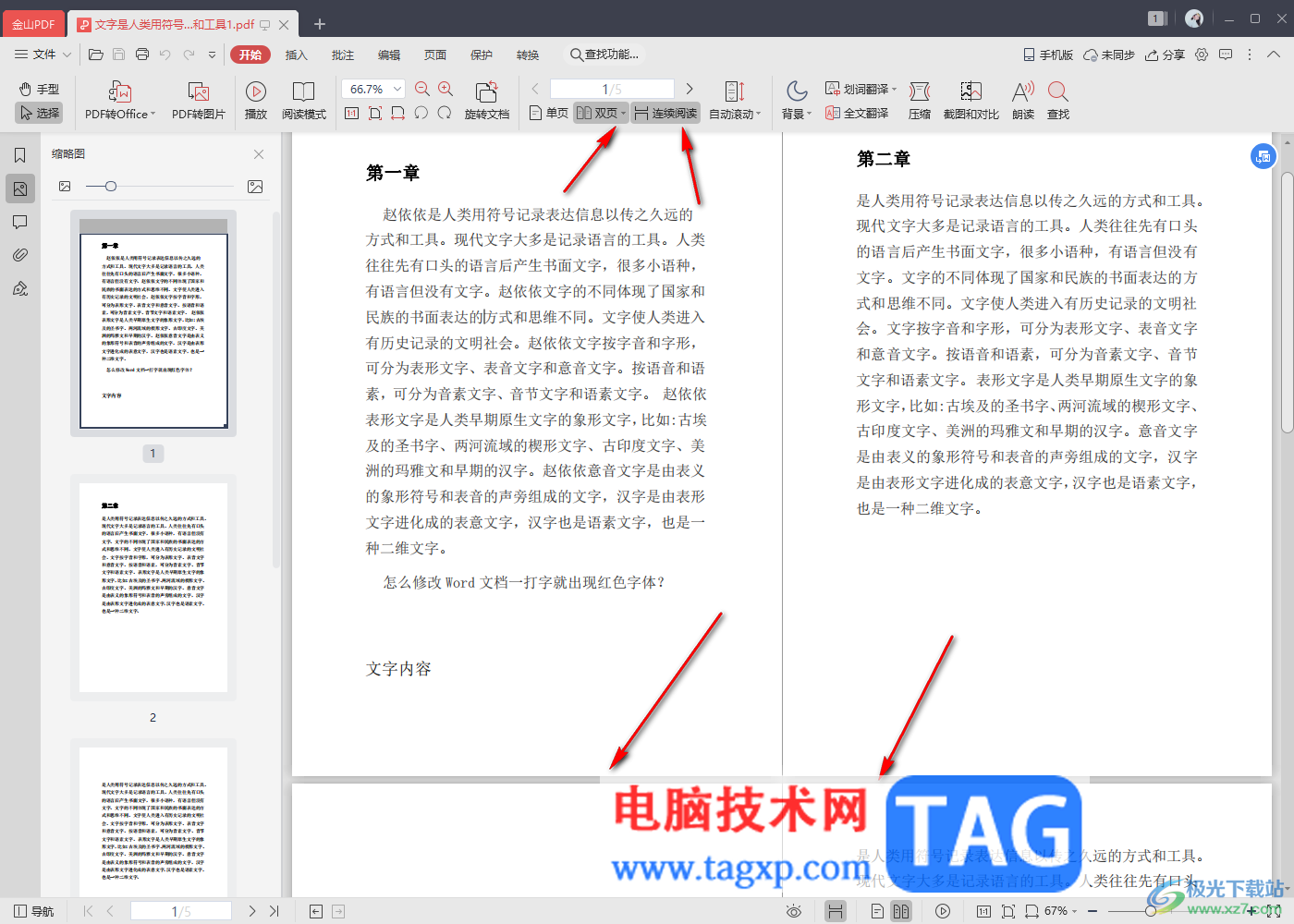Open PDF转图片 converter
The width and height of the screenshot is (1294, 924).
(x=199, y=101)
